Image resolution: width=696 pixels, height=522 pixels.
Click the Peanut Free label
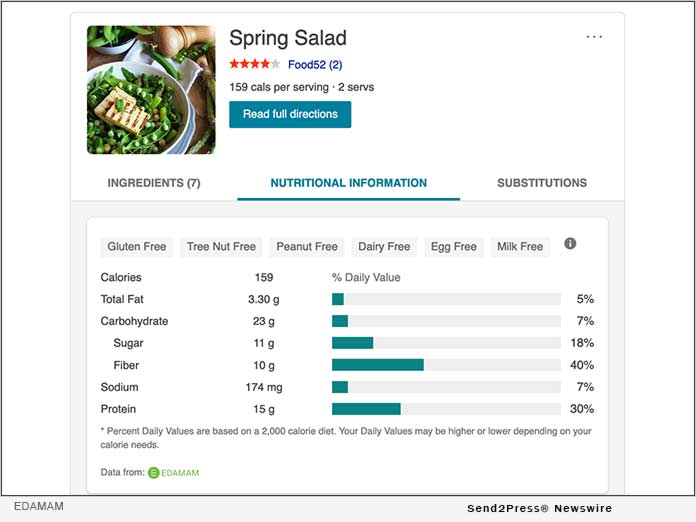(307, 247)
